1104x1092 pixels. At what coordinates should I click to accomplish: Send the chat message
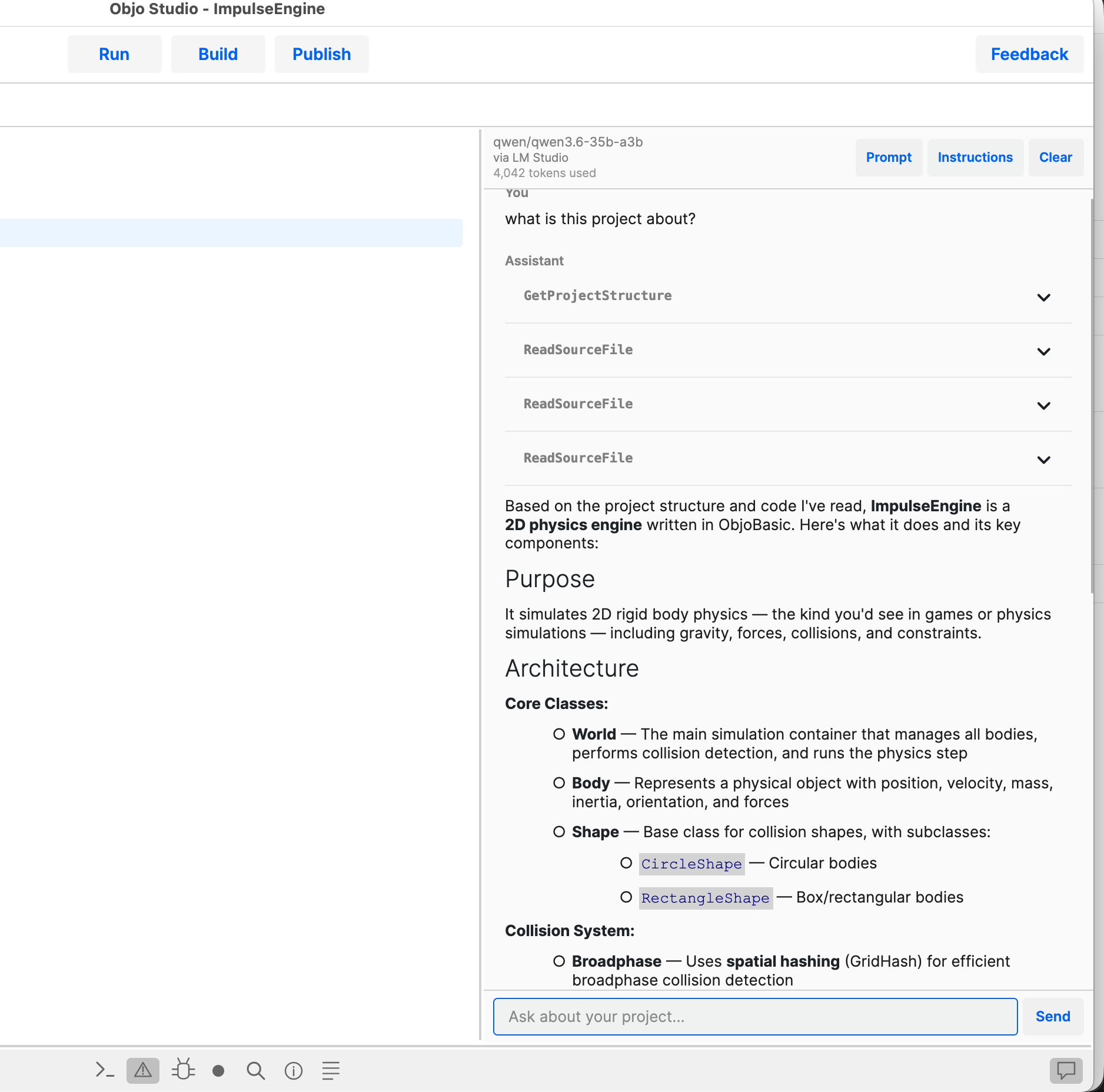click(1053, 1016)
